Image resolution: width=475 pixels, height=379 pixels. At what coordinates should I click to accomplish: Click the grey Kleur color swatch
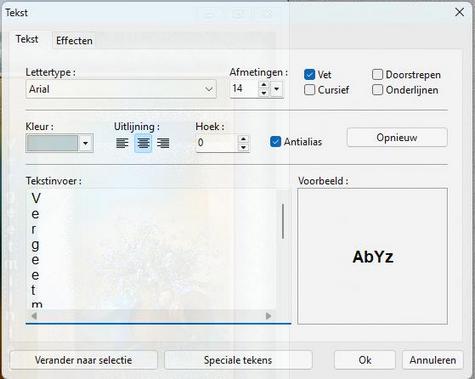52,143
